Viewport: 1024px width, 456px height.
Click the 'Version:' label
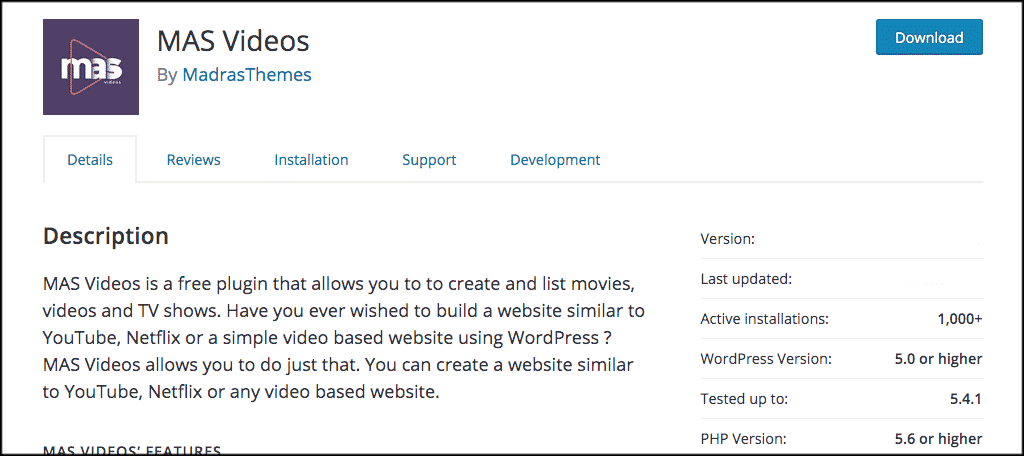click(728, 239)
